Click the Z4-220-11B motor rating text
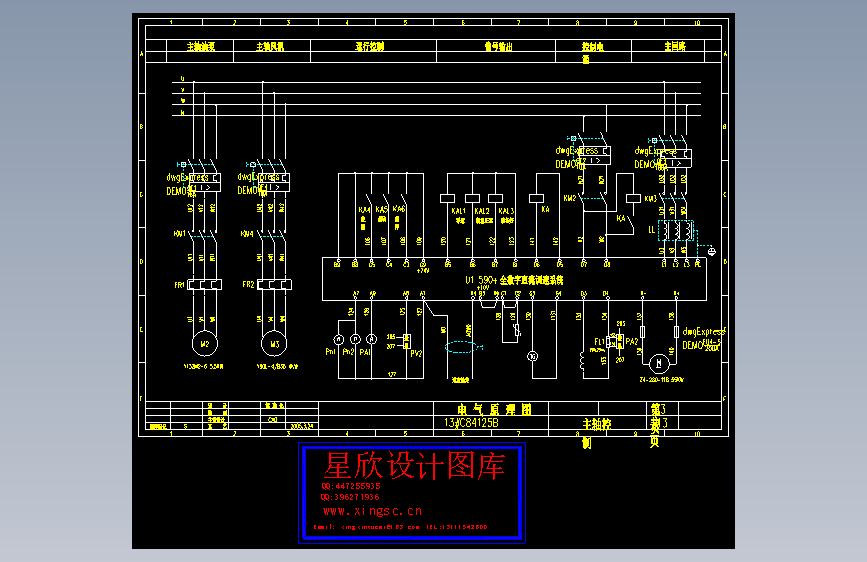867x562 pixels. pyautogui.click(x=661, y=379)
